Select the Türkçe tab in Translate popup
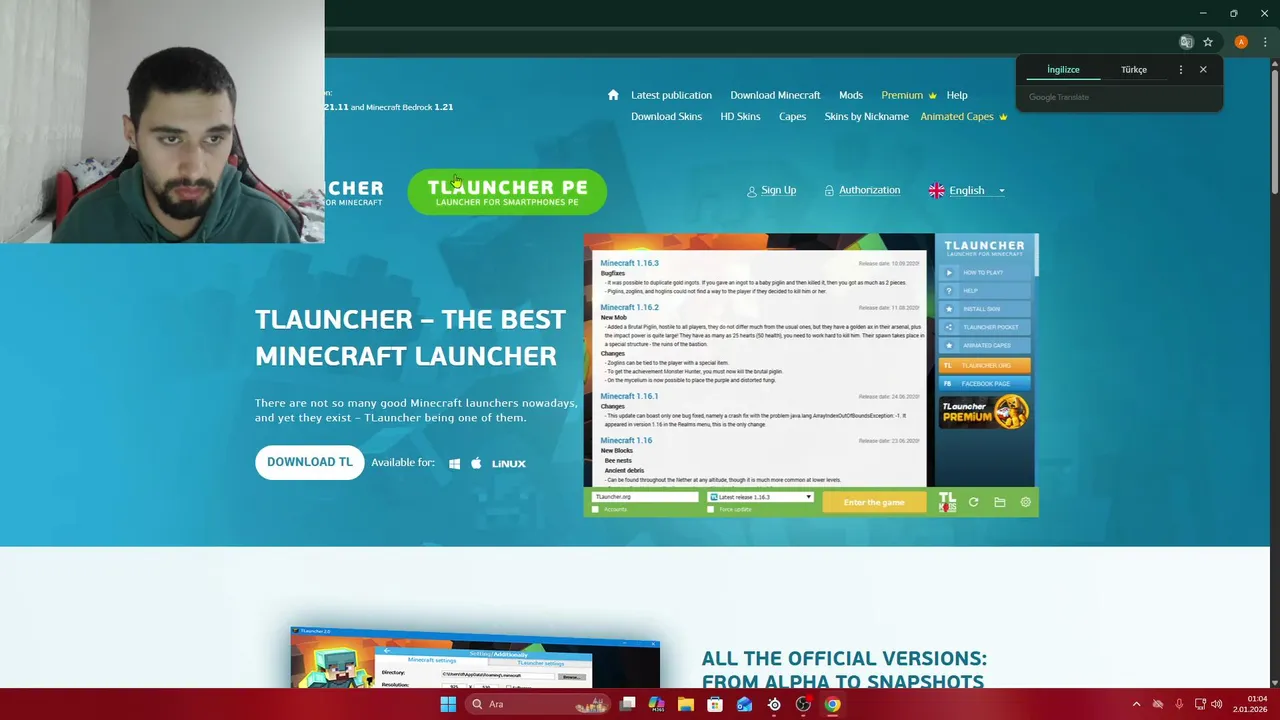The width and height of the screenshot is (1280, 720). pos(1134,70)
